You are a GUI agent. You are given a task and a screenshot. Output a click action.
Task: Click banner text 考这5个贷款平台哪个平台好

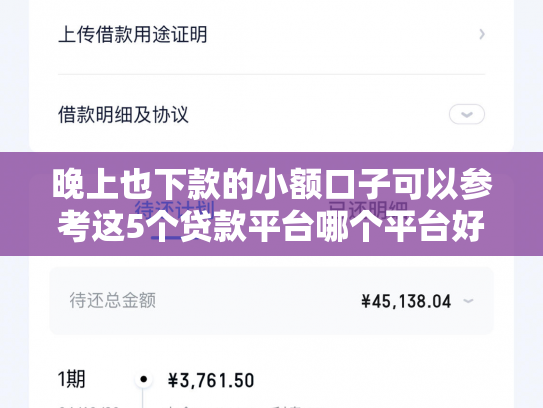(x=271, y=226)
